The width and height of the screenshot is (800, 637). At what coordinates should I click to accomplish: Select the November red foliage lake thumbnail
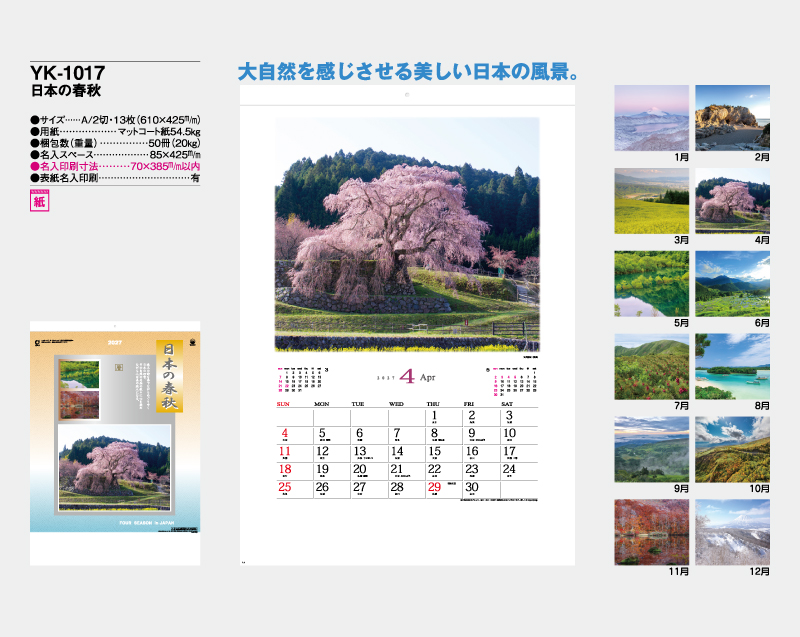pyautogui.click(x=651, y=532)
